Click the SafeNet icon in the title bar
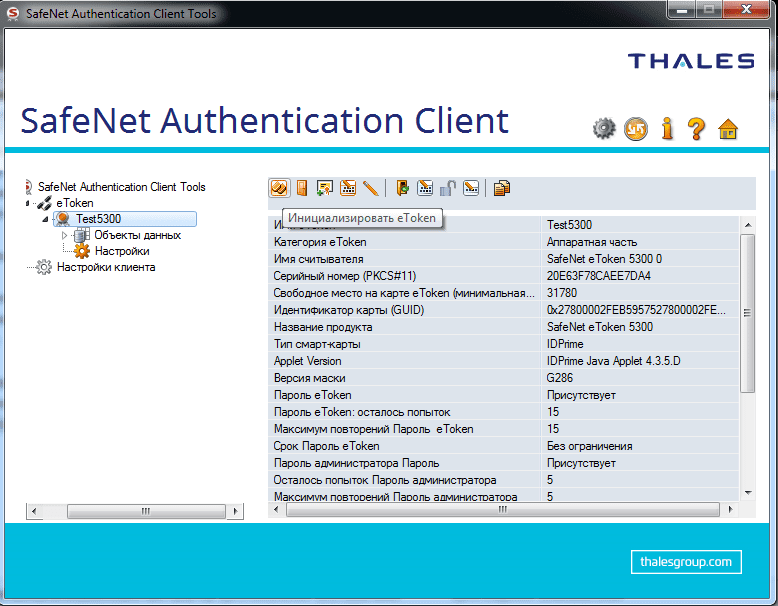The height and width of the screenshot is (606, 778). click(13, 13)
